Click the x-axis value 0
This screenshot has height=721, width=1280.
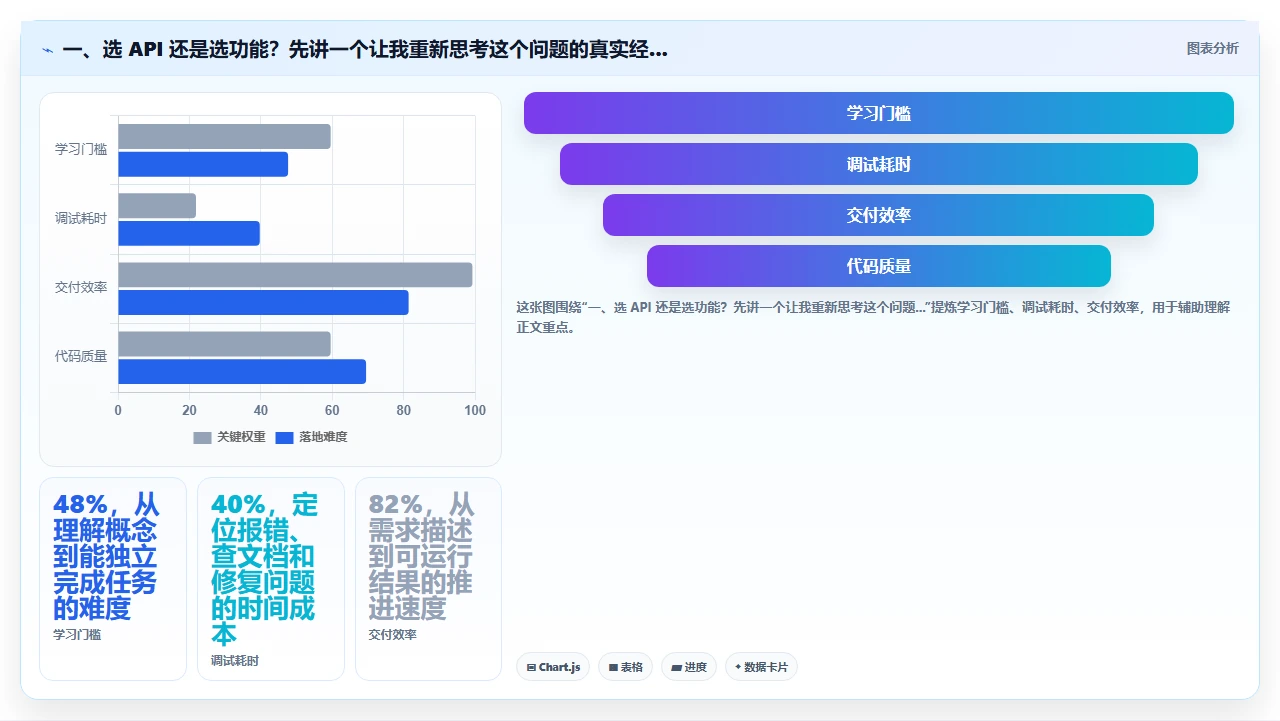(x=118, y=410)
